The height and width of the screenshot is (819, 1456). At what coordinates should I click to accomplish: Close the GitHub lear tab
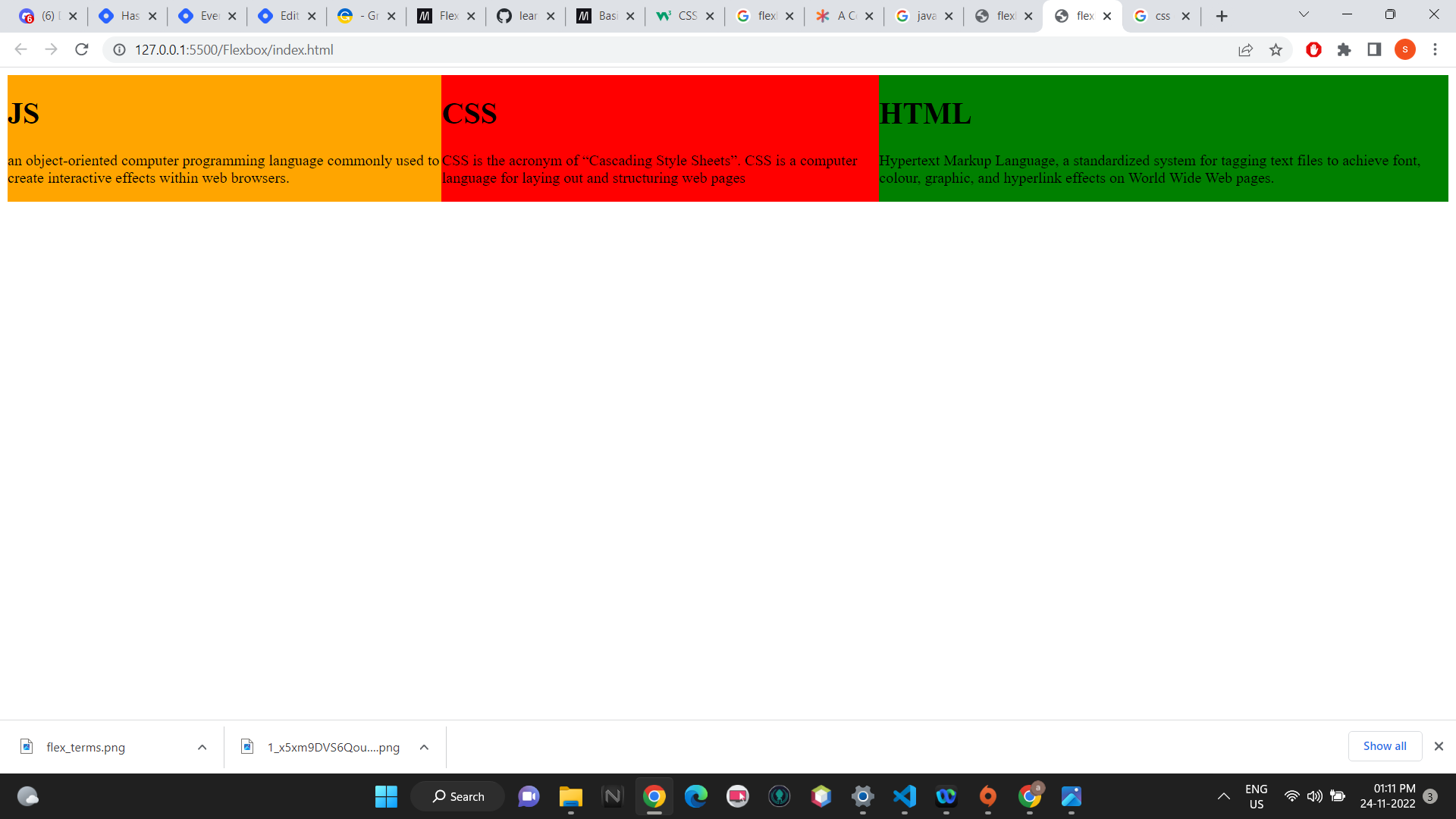click(x=551, y=16)
